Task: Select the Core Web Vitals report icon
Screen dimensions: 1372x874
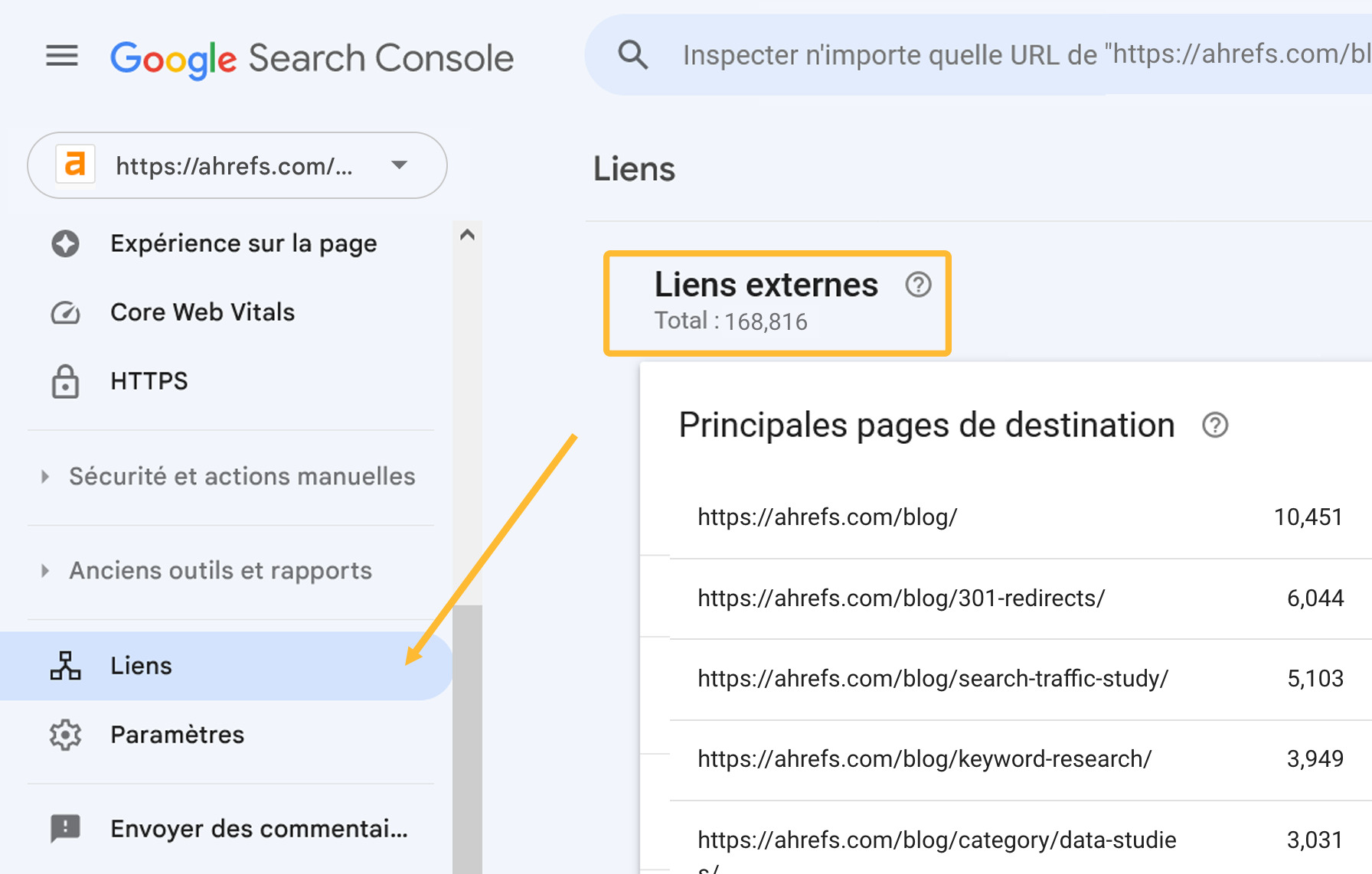Action: pyautogui.click(x=66, y=312)
